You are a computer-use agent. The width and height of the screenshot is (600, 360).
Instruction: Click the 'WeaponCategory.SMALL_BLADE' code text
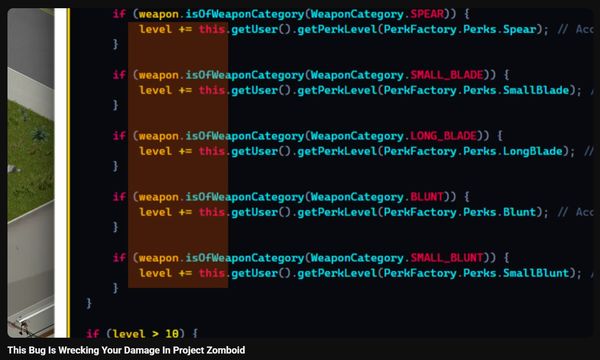tap(397, 75)
